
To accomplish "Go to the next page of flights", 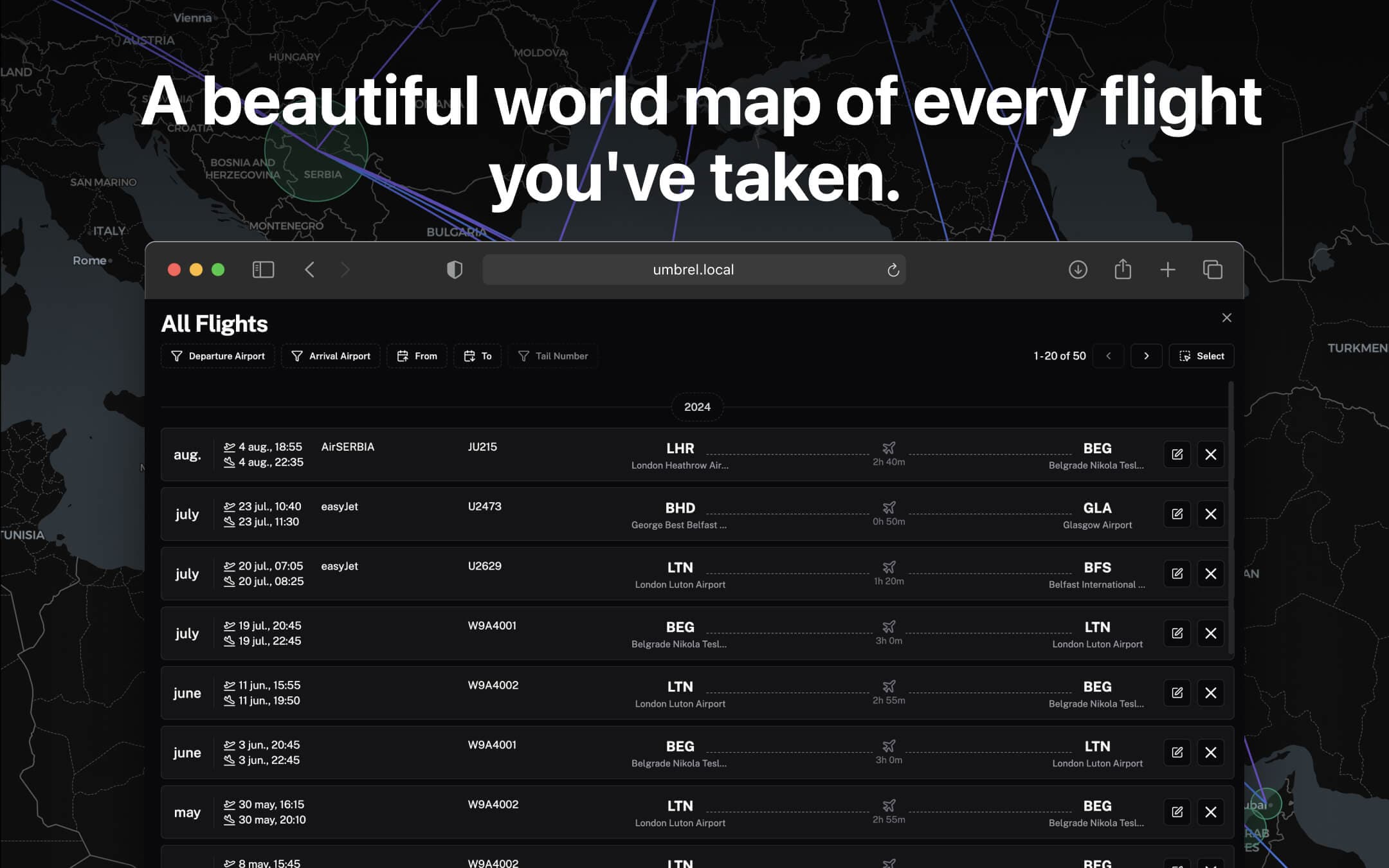I will (x=1147, y=356).
